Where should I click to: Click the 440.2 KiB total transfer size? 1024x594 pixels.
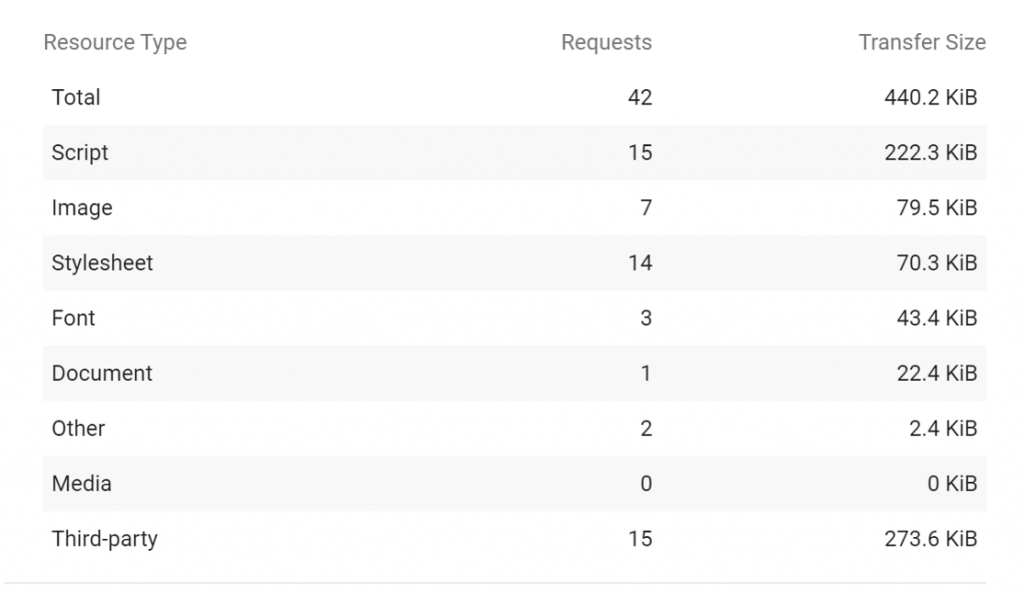931,97
